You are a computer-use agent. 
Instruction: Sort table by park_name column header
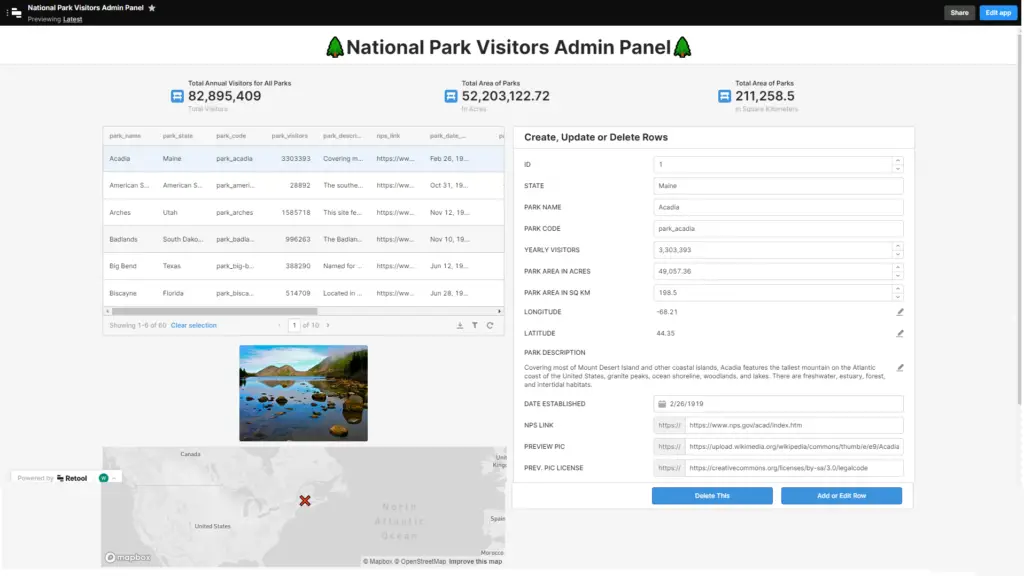(125, 136)
